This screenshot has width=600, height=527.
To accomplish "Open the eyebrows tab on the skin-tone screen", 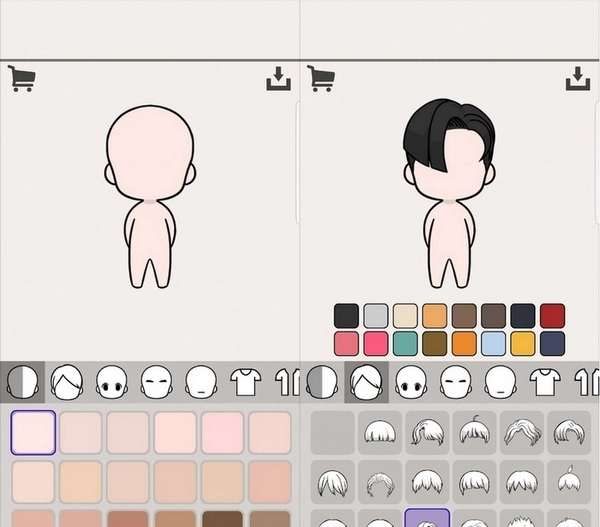I will 157,382.
